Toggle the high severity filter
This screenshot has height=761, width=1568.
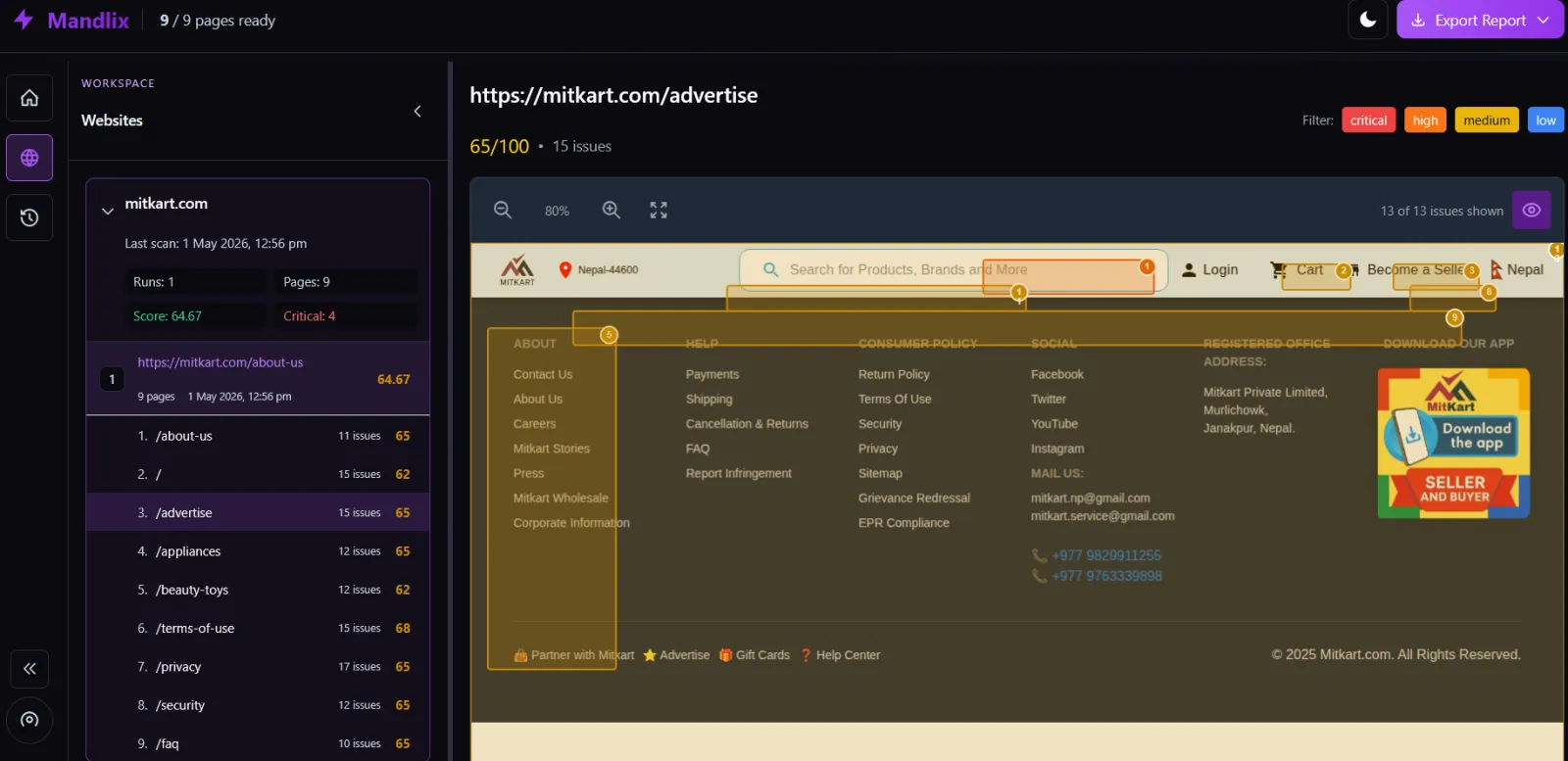click(1425, 120)
